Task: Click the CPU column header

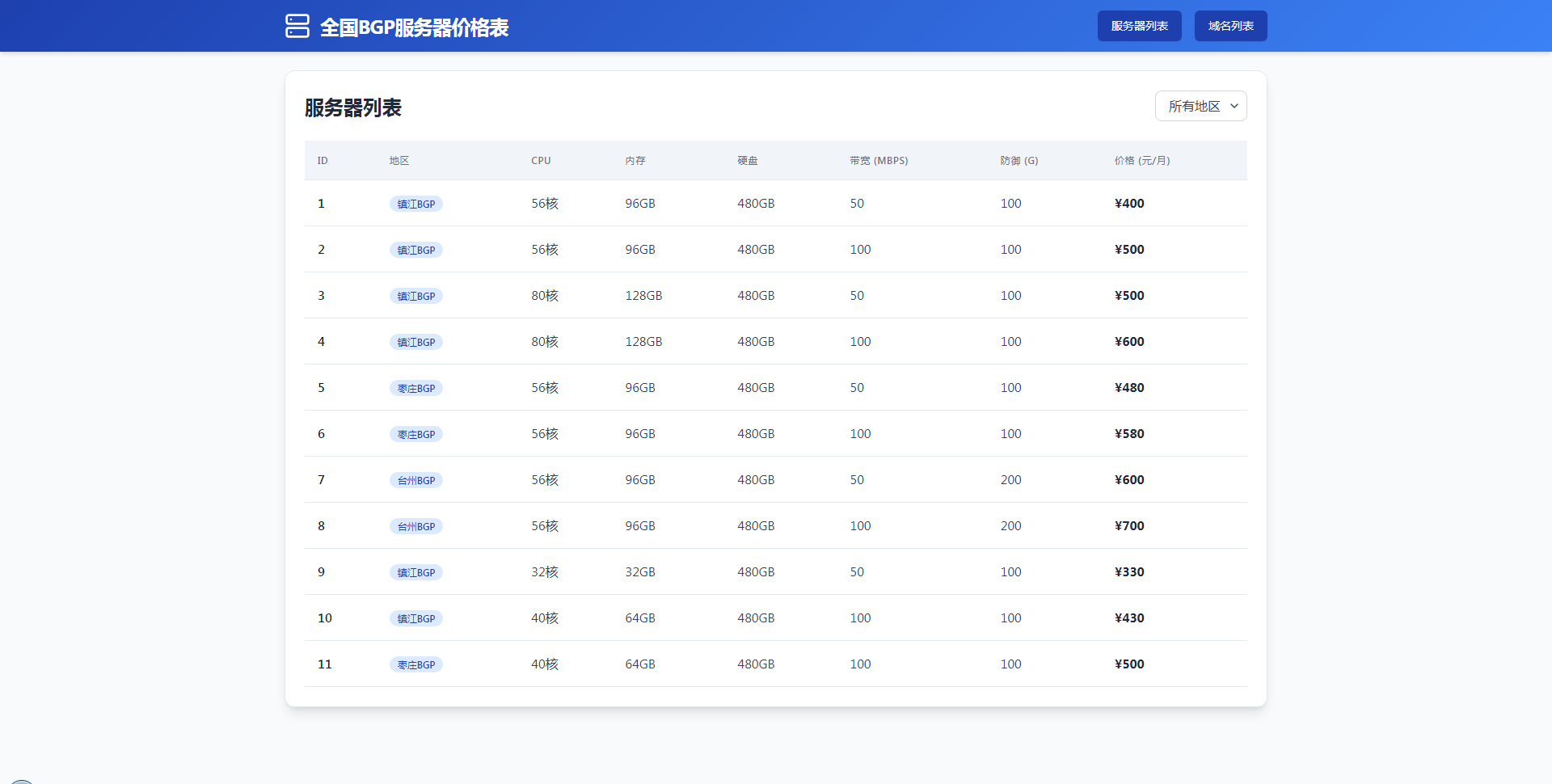Action: click(x=541, y=161)
